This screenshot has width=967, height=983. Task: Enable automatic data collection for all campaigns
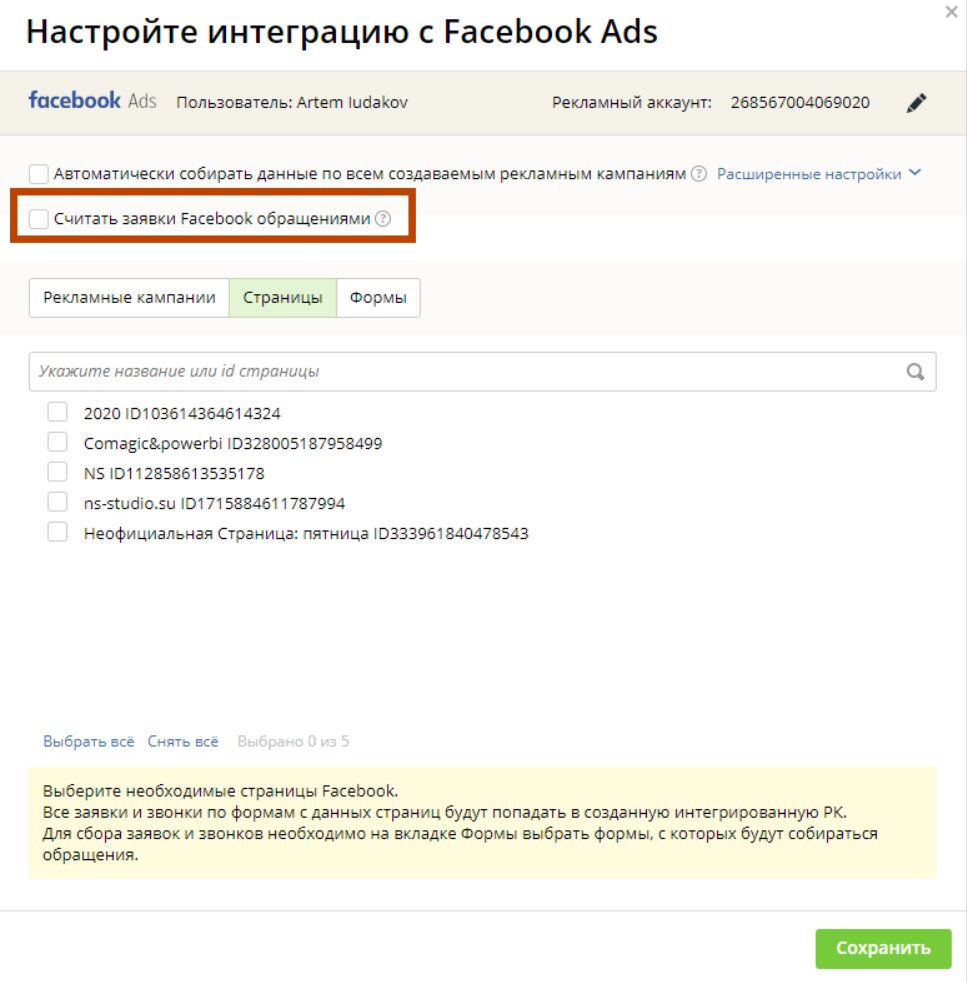[x=38, y=174]
